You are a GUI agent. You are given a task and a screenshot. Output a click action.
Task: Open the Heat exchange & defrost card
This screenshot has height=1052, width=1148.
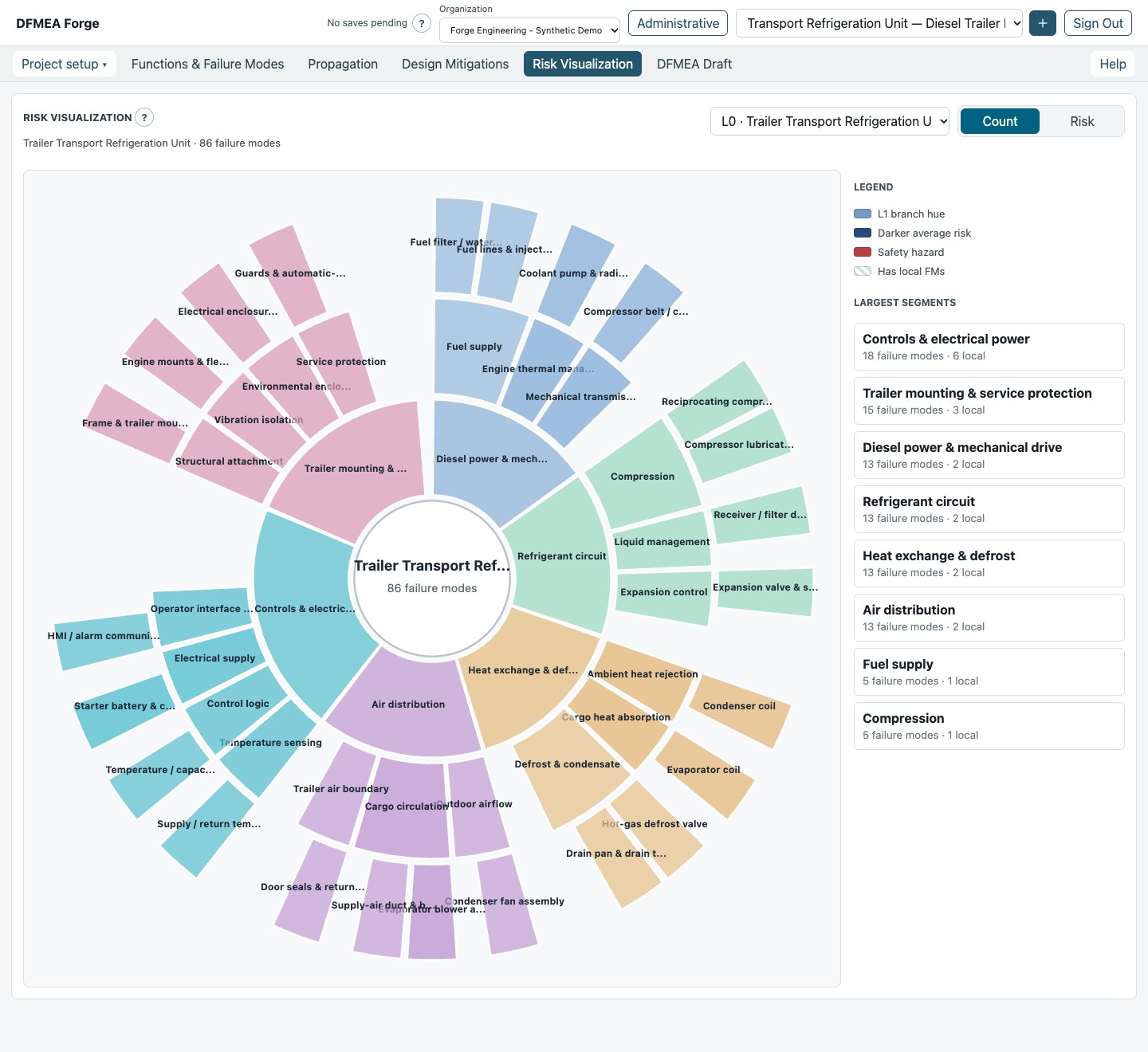point(989,563)
